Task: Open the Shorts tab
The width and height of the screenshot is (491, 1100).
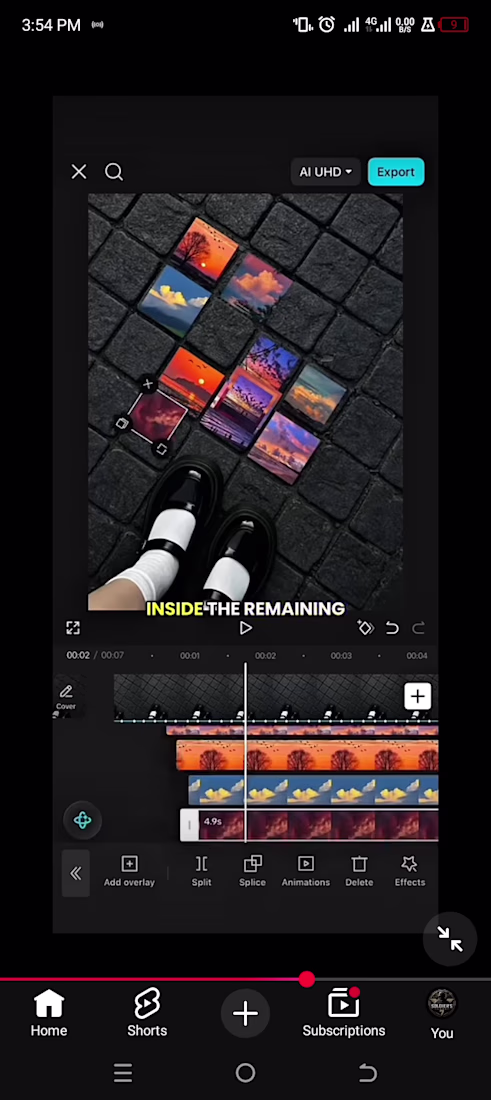Action: point(147,1014)
